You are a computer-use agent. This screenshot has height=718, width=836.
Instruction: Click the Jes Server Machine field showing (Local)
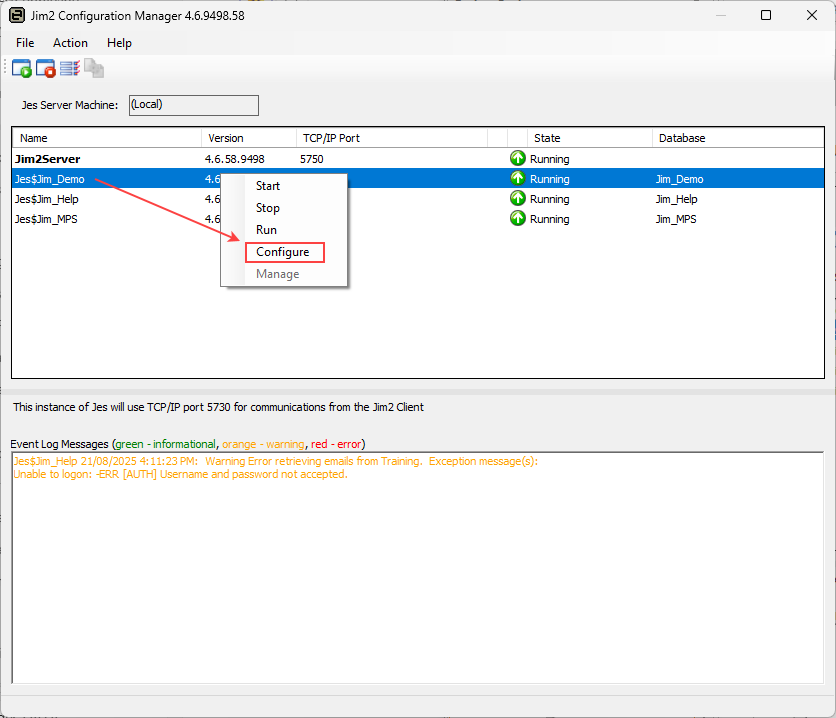pyautogui.click(x=193, y=105)
